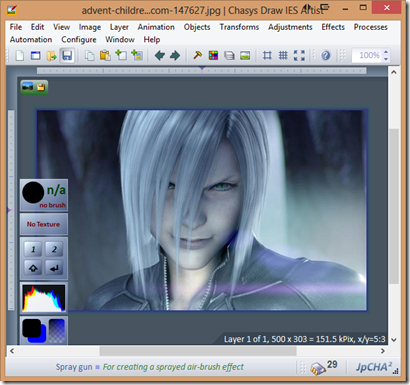Click the JpCHA² label in status bar

tap(374, 367)
